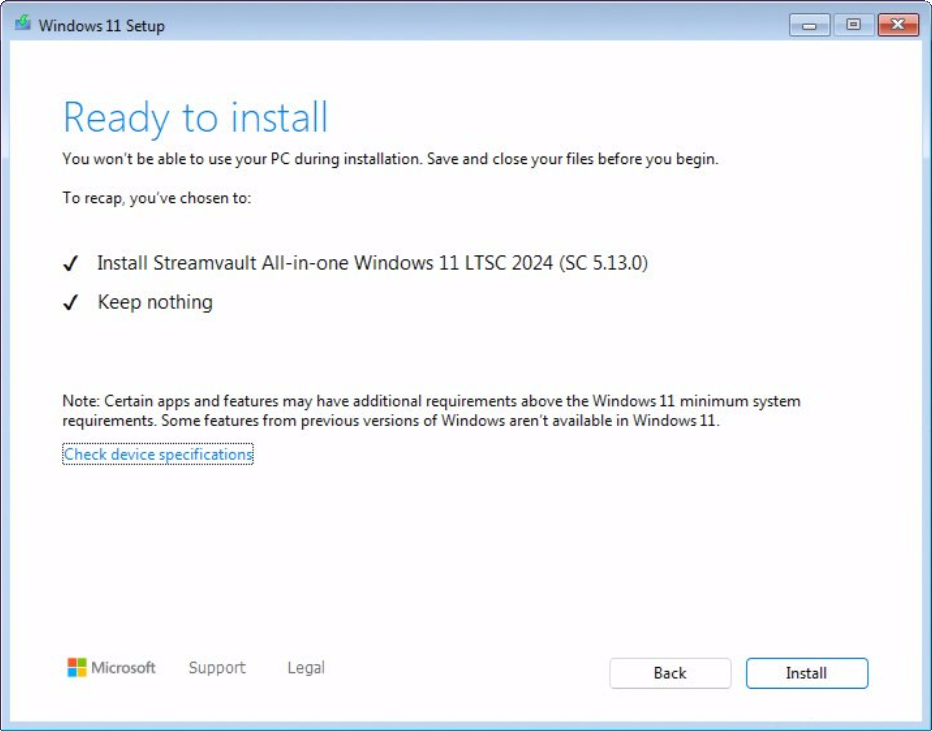
Task: Click the Back button
Action: tap(670, 673)
